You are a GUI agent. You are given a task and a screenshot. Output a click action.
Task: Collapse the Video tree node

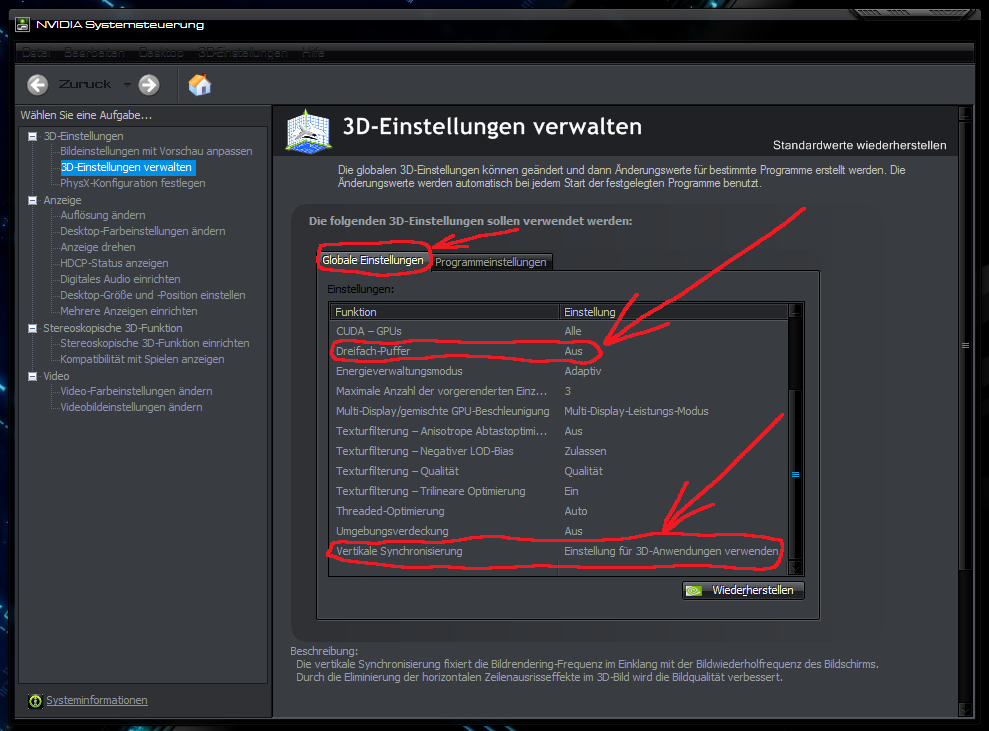coord(32,376)
